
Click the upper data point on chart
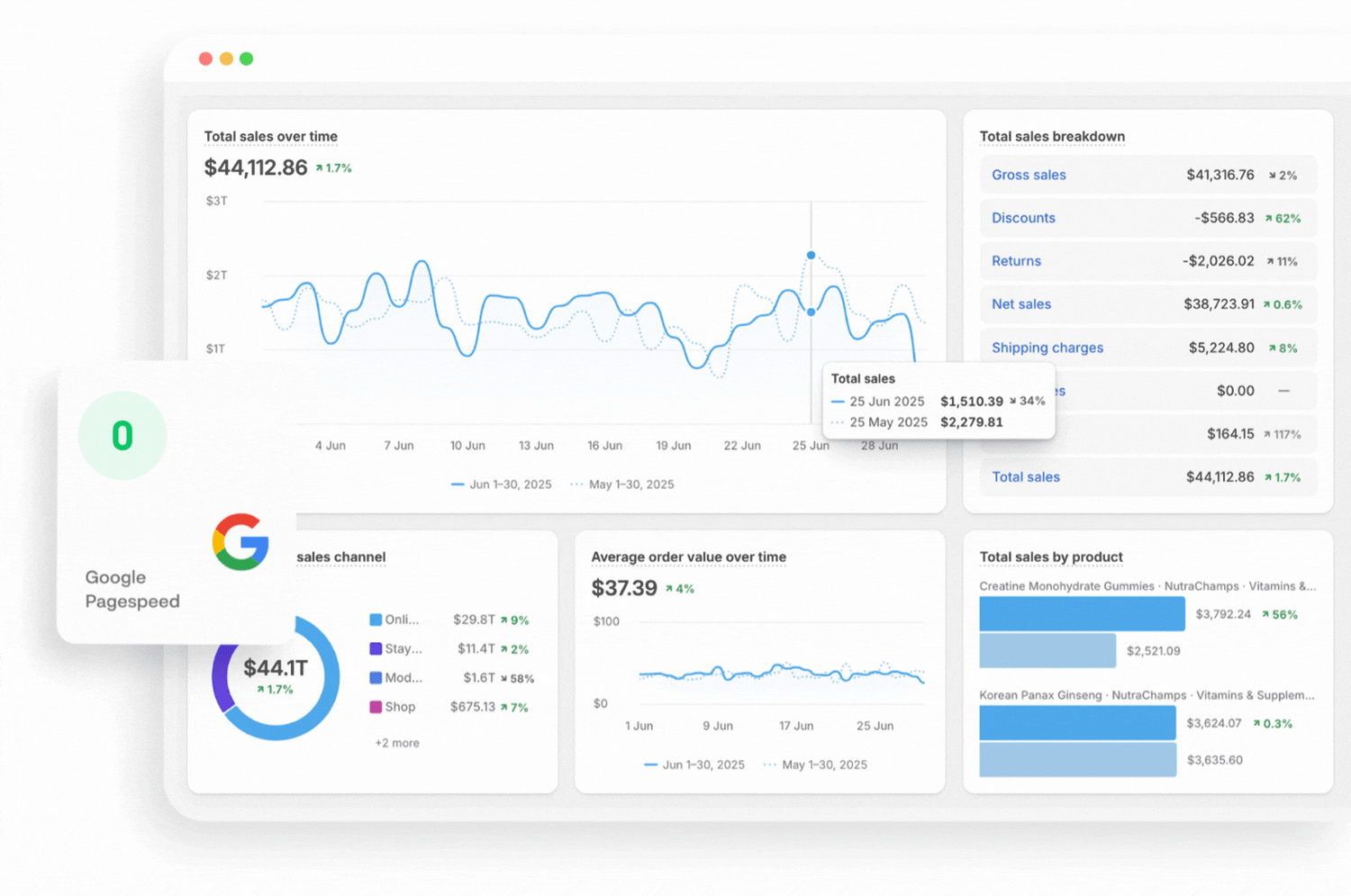(811, 256)
